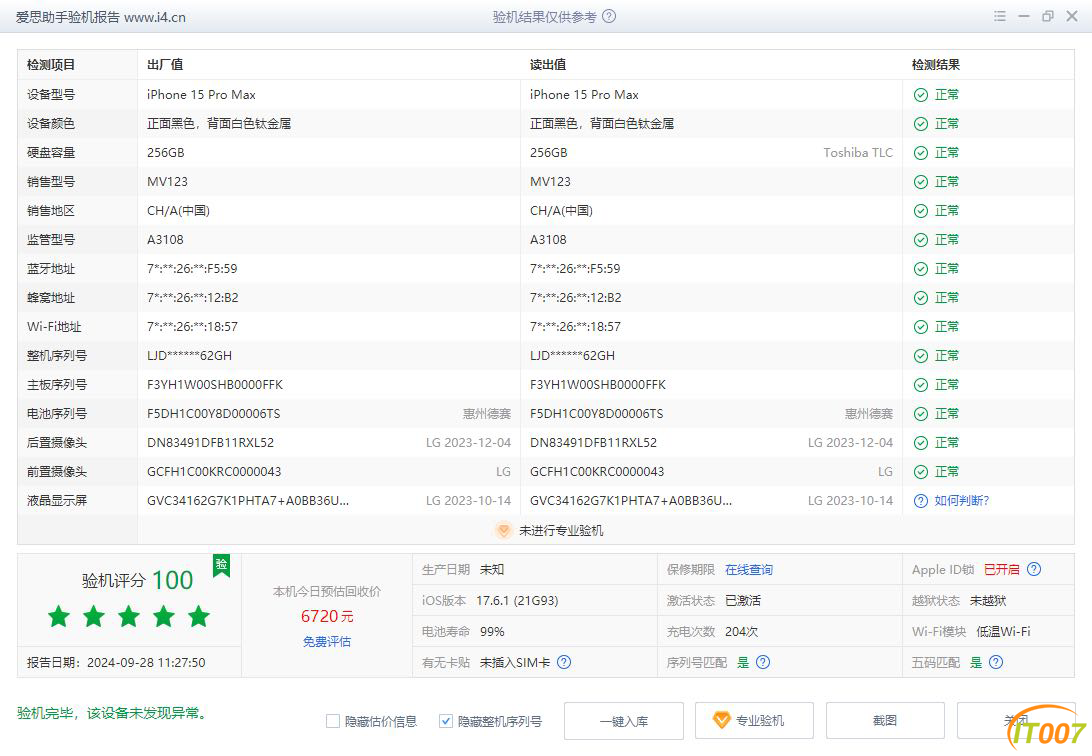Select 已激活 activation status value
This screenshot has height=756, width=1092.
743,601
